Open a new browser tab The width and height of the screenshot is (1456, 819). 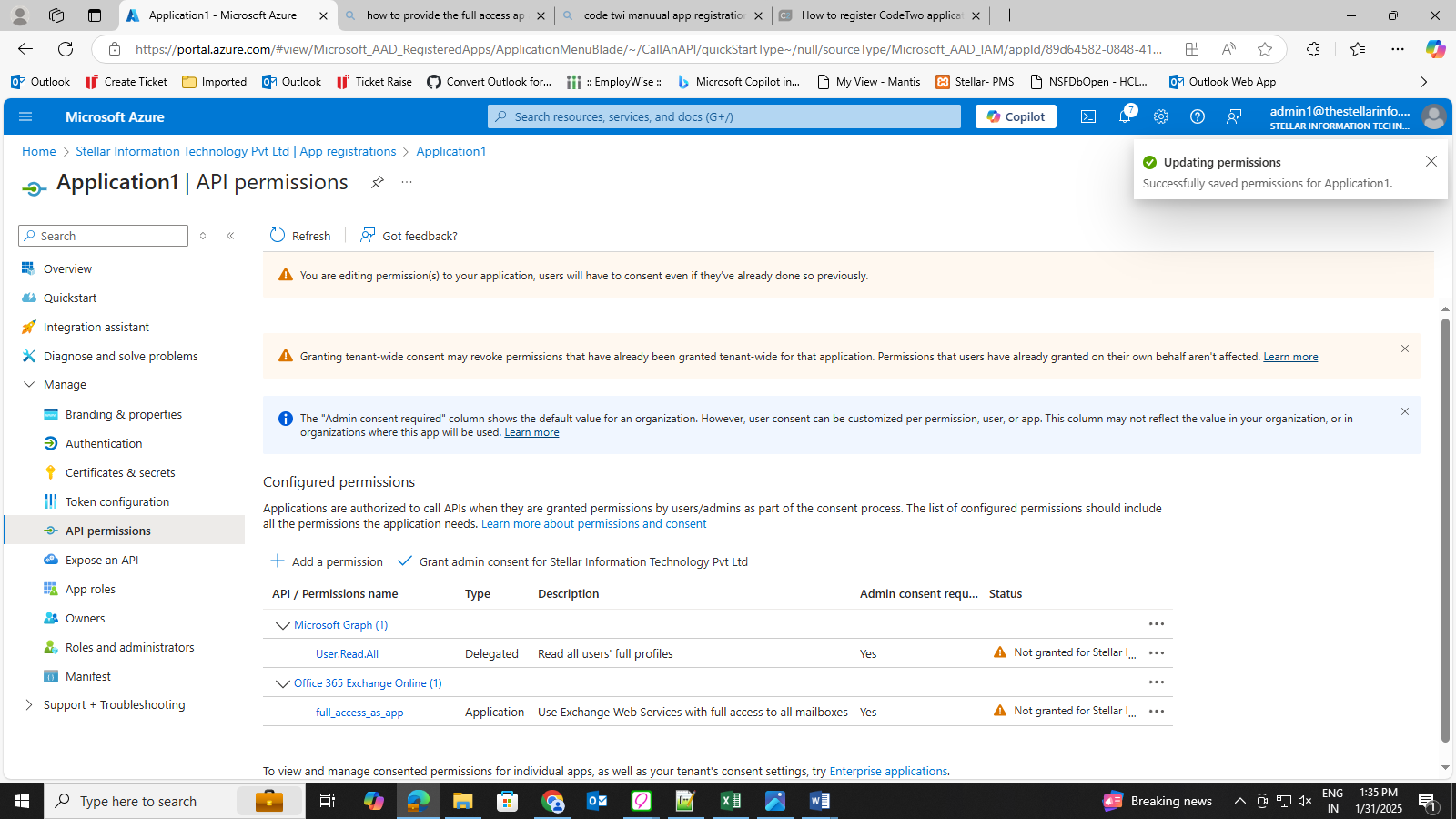click(x=1009, y=15)
